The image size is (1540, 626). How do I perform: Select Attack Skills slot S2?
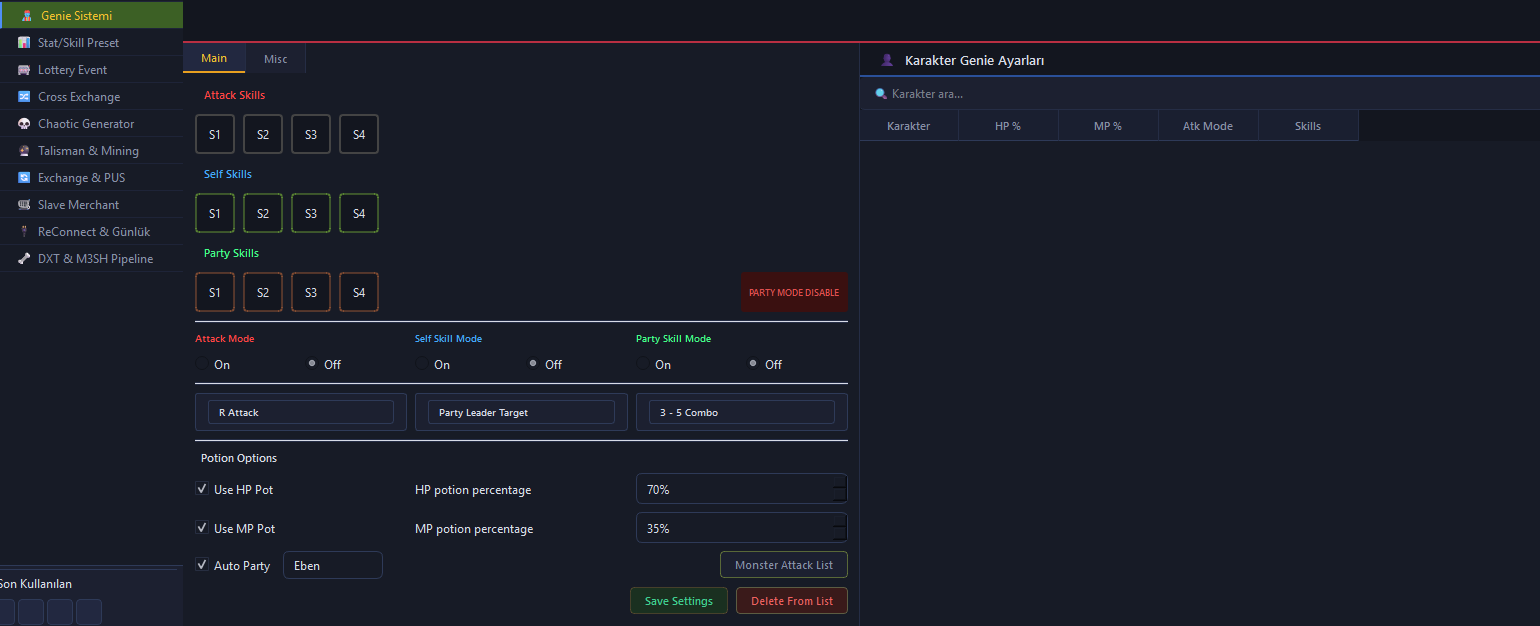(x=263, y=134)
